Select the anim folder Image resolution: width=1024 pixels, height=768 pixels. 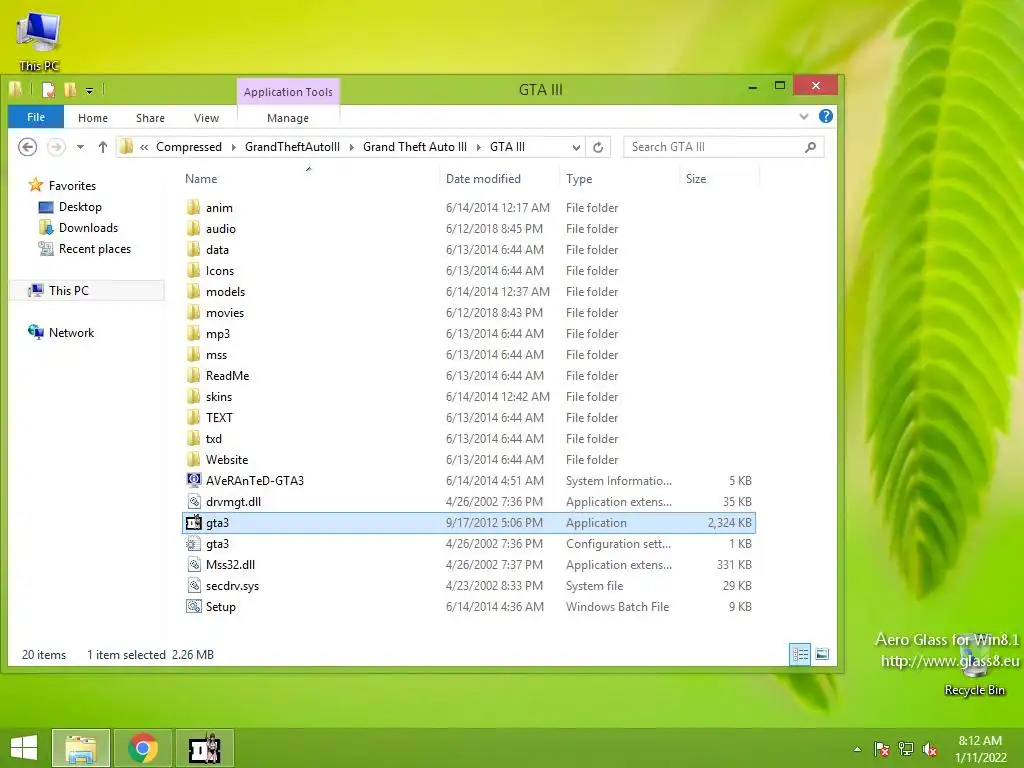(x=468, y=208)
